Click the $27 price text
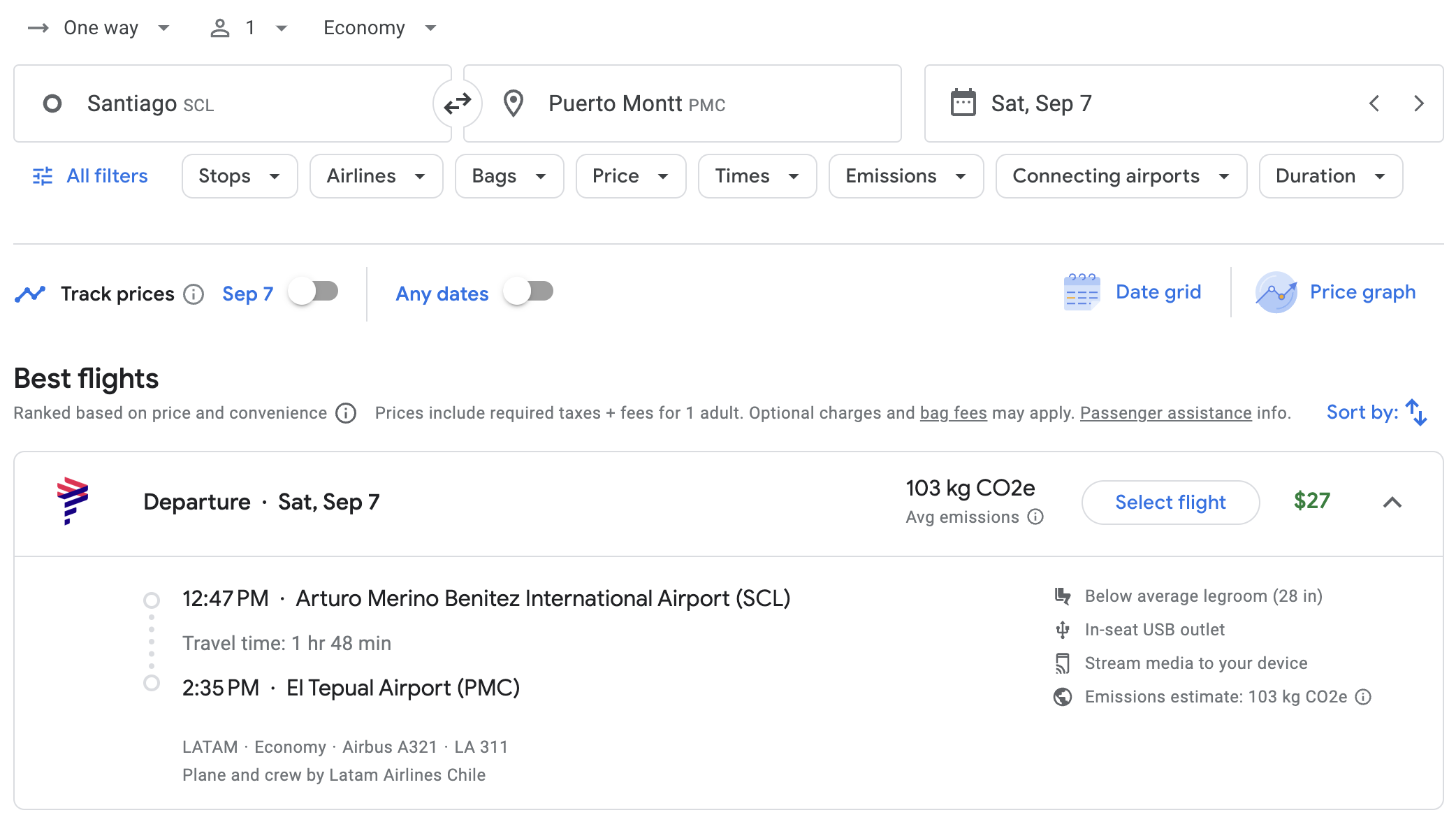Image resolution: width=1456 pixels, height=815 pixels. (1311, 501)
